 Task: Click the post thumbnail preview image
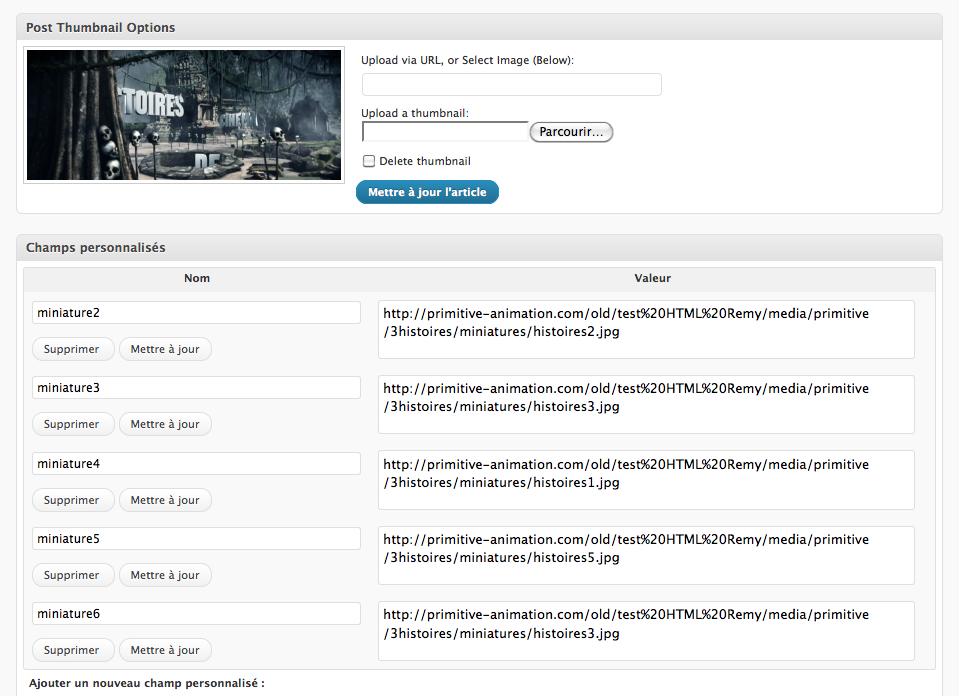click(x=184, y=115)
